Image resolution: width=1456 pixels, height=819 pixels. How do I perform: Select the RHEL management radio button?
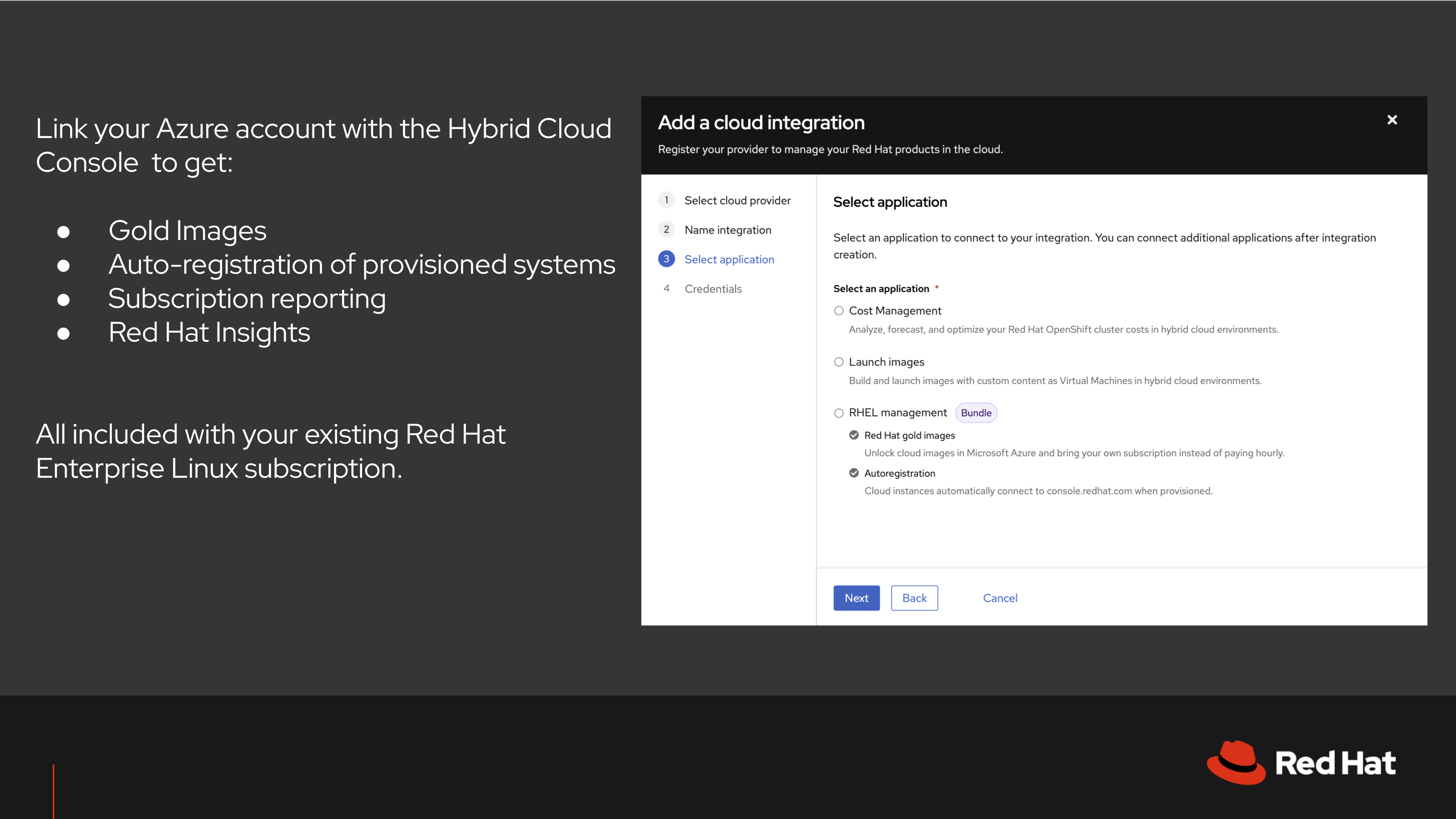839,413
